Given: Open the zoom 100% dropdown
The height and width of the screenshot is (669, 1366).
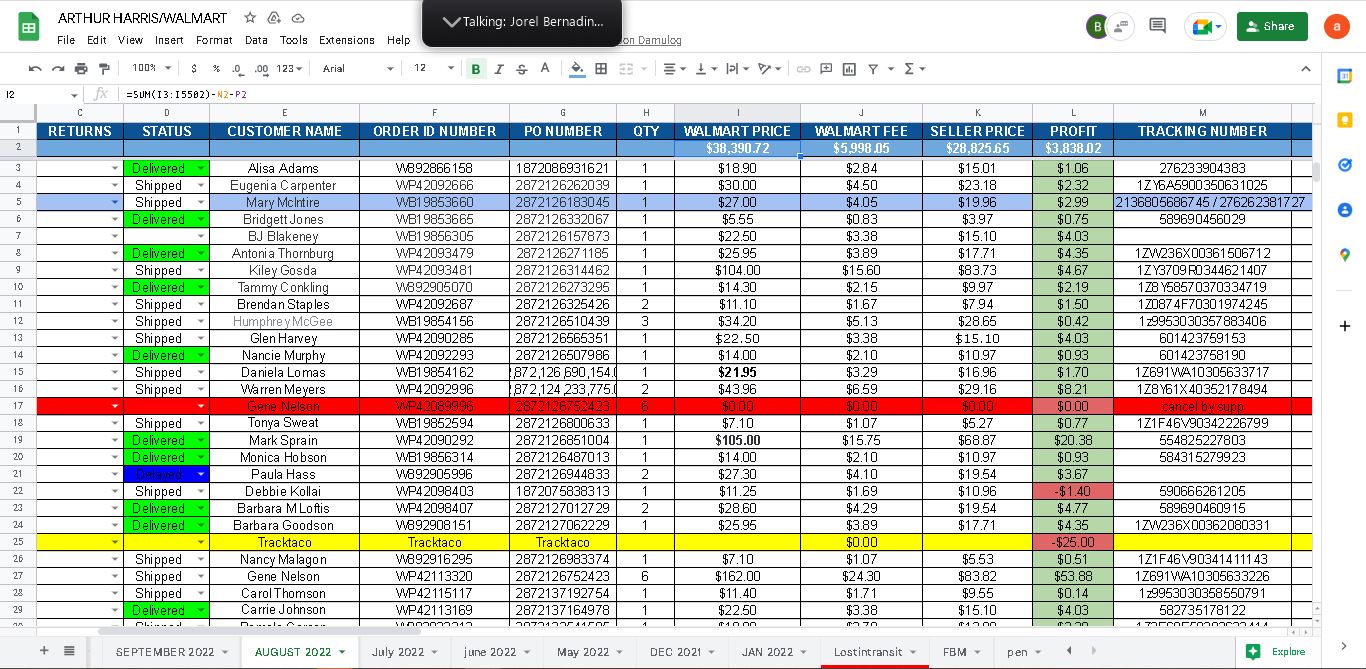Looking at the screenshot, I should pyautogui.click(x=151, y=69).
